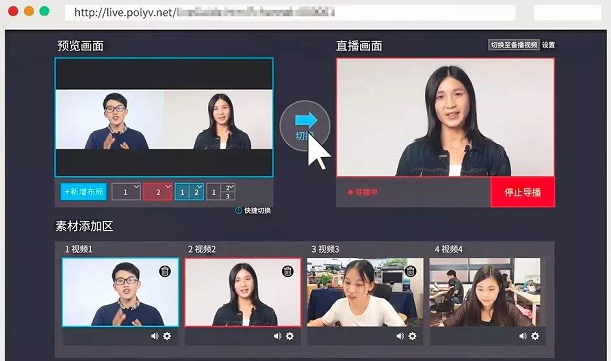Expand chevron on red layout 2
Image resolution: width=611 pixels, height=361 pixels.
click(168, 187)
